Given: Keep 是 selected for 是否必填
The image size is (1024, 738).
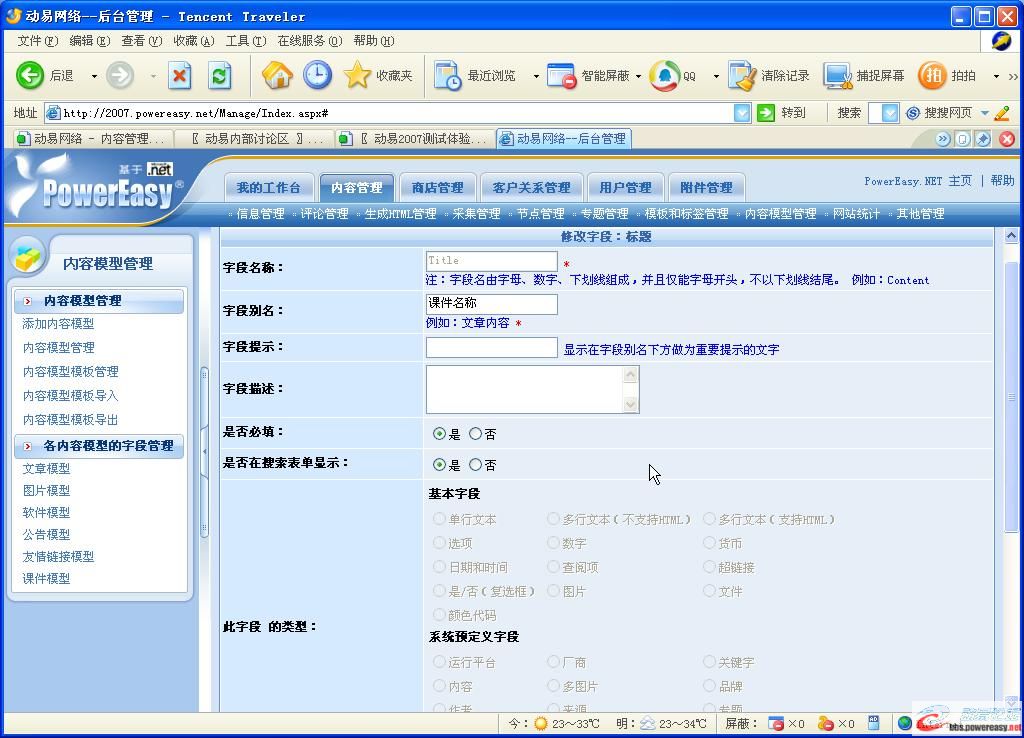Looking at the screenshot, I should (438, 434).
